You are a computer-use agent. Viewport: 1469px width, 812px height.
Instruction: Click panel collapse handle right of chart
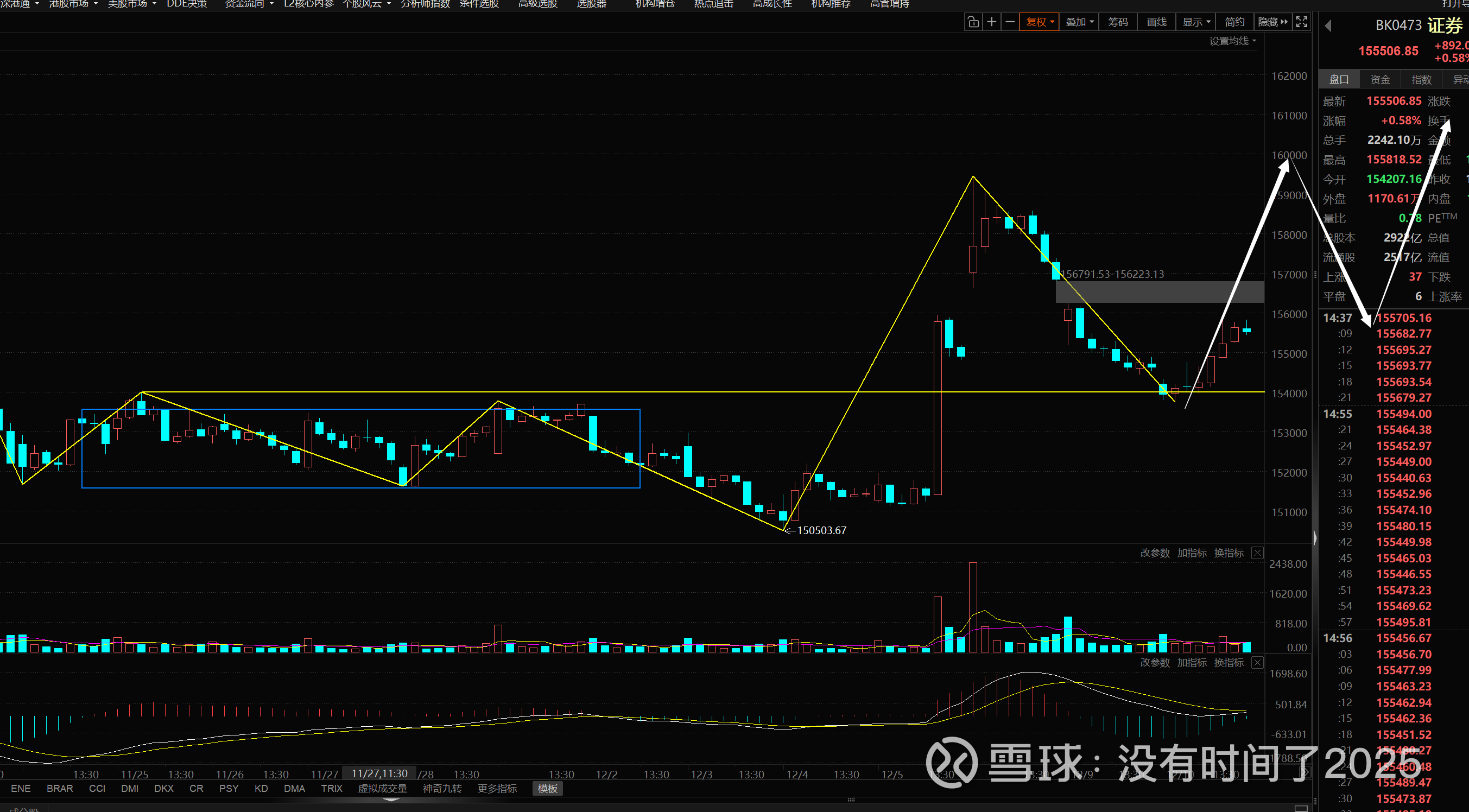point(1314,538)
